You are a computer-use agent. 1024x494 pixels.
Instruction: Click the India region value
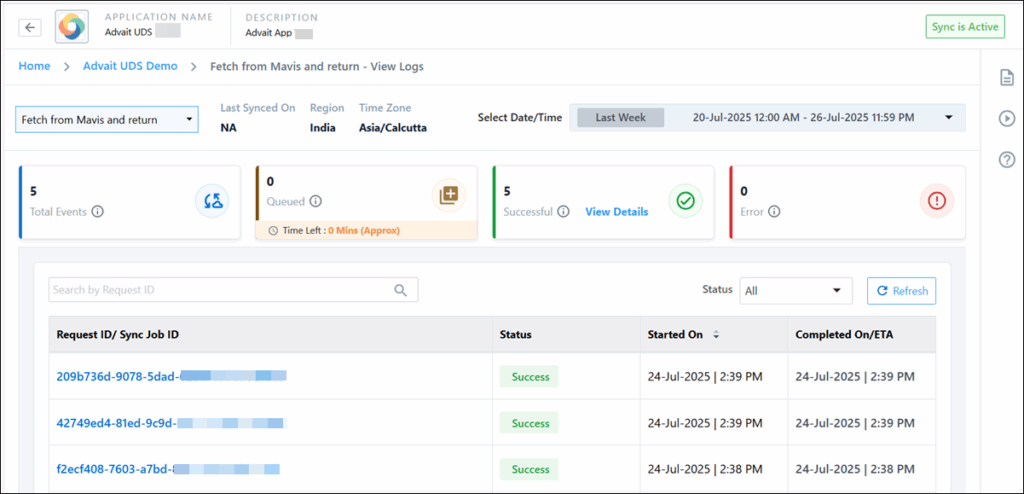323,128
